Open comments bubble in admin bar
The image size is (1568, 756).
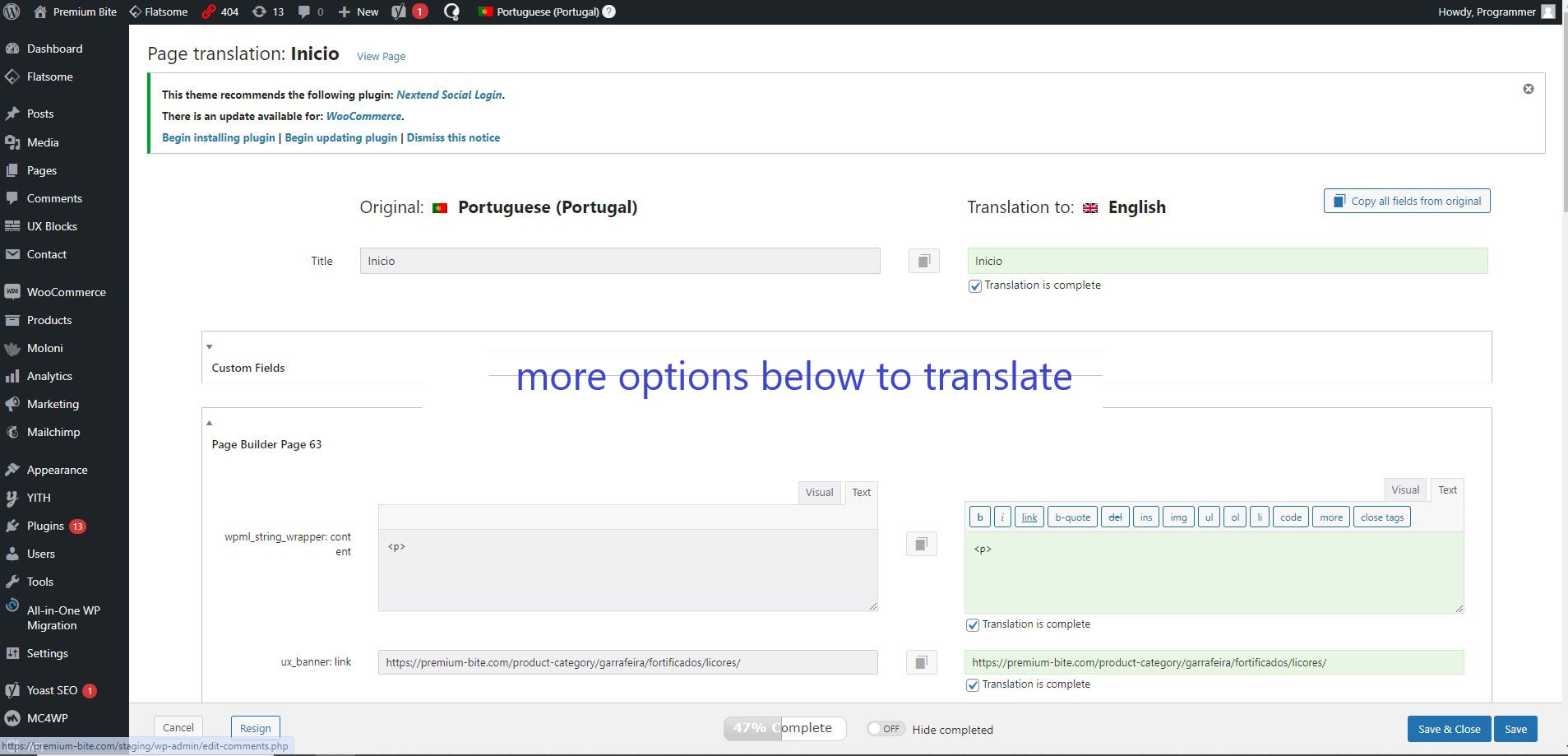click(310, 12)
